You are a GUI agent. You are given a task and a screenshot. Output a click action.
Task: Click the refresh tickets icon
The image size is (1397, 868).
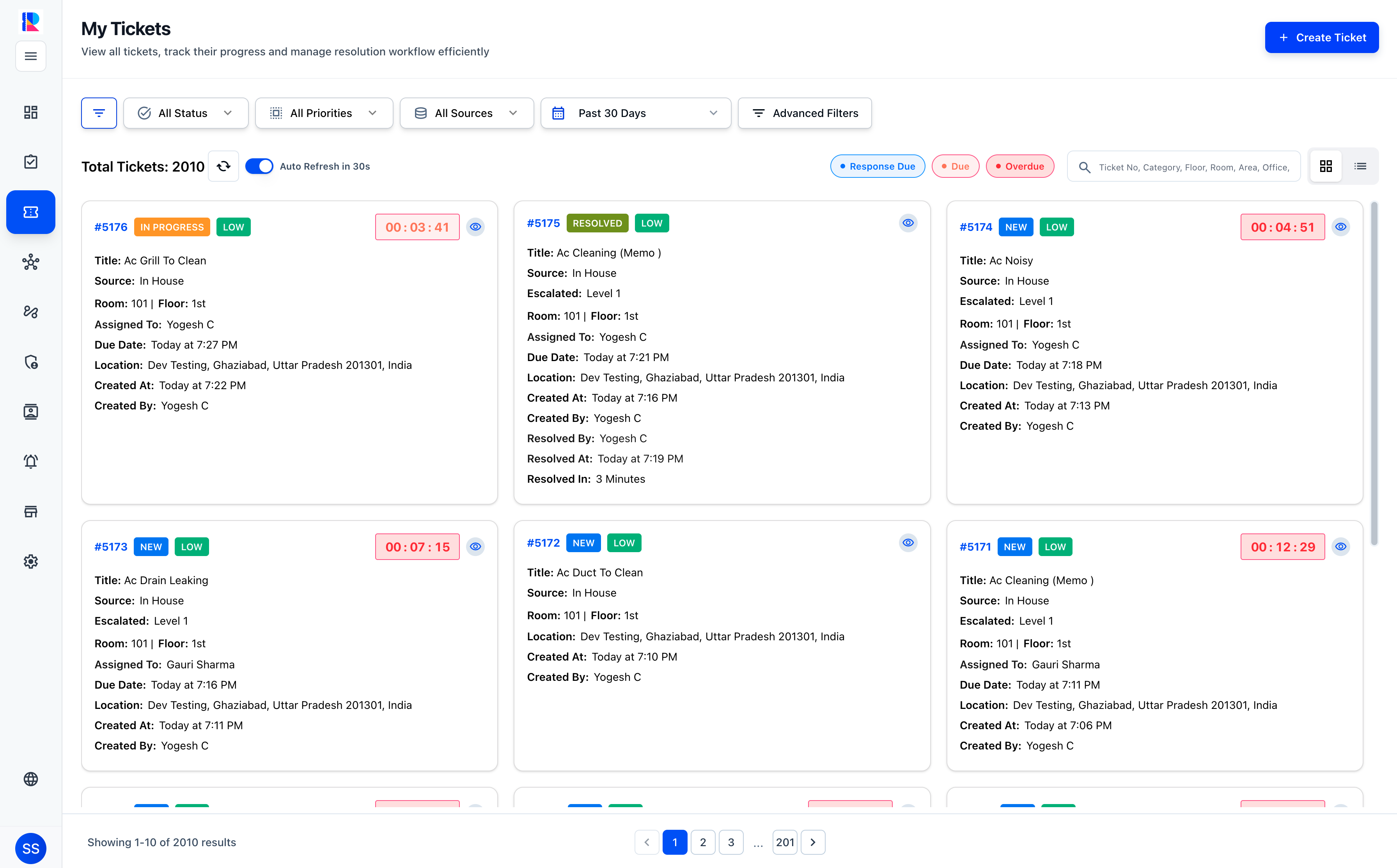pos(223,167)
